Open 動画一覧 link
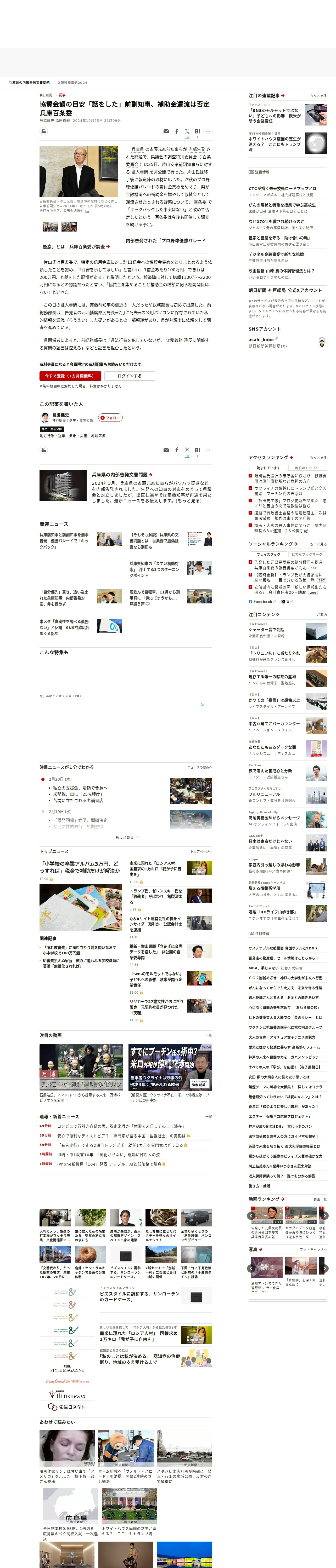The image size is (336, 1568). (x=320, y=1199)
